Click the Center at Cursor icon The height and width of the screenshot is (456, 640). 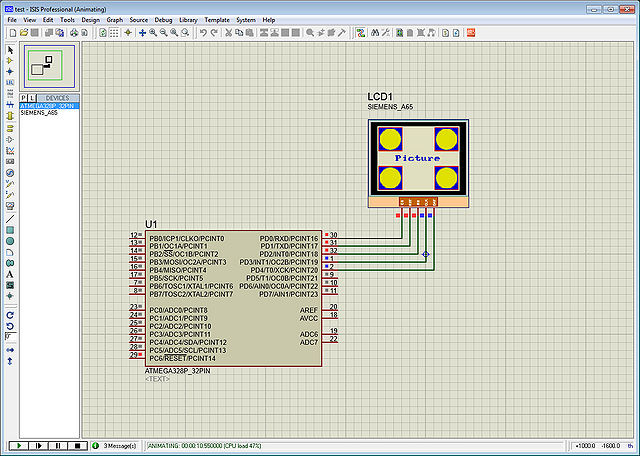point(142,33)
